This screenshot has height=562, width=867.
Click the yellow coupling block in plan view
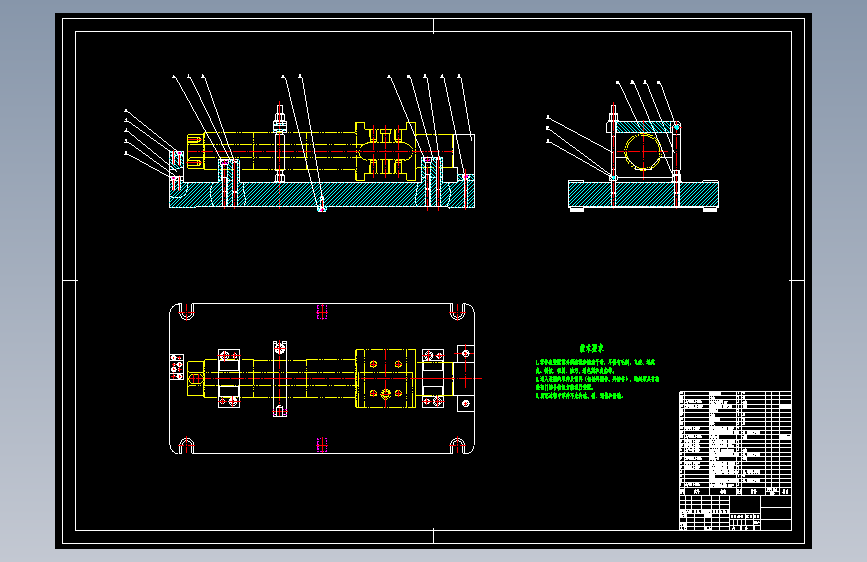click(385, 378)
